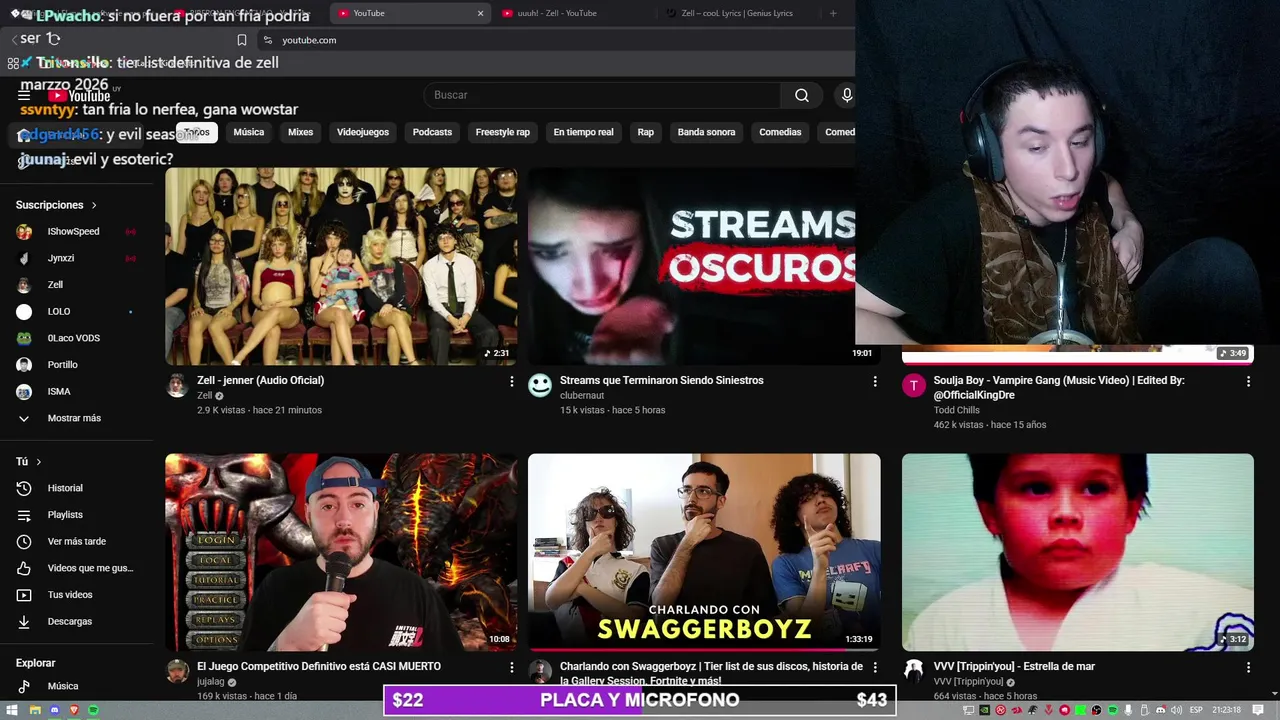The width and height of the screenshot is (1280, 720).
Task: Select the Videojuegos filter chip
Action: click(363, 132)
